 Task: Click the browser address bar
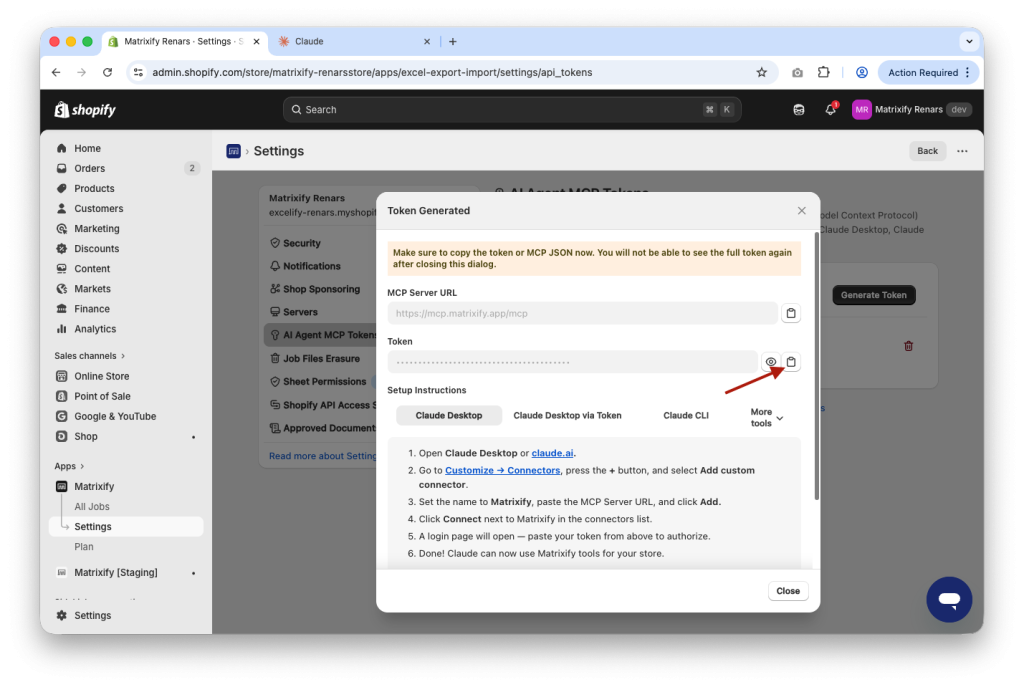tap(400, 72)
